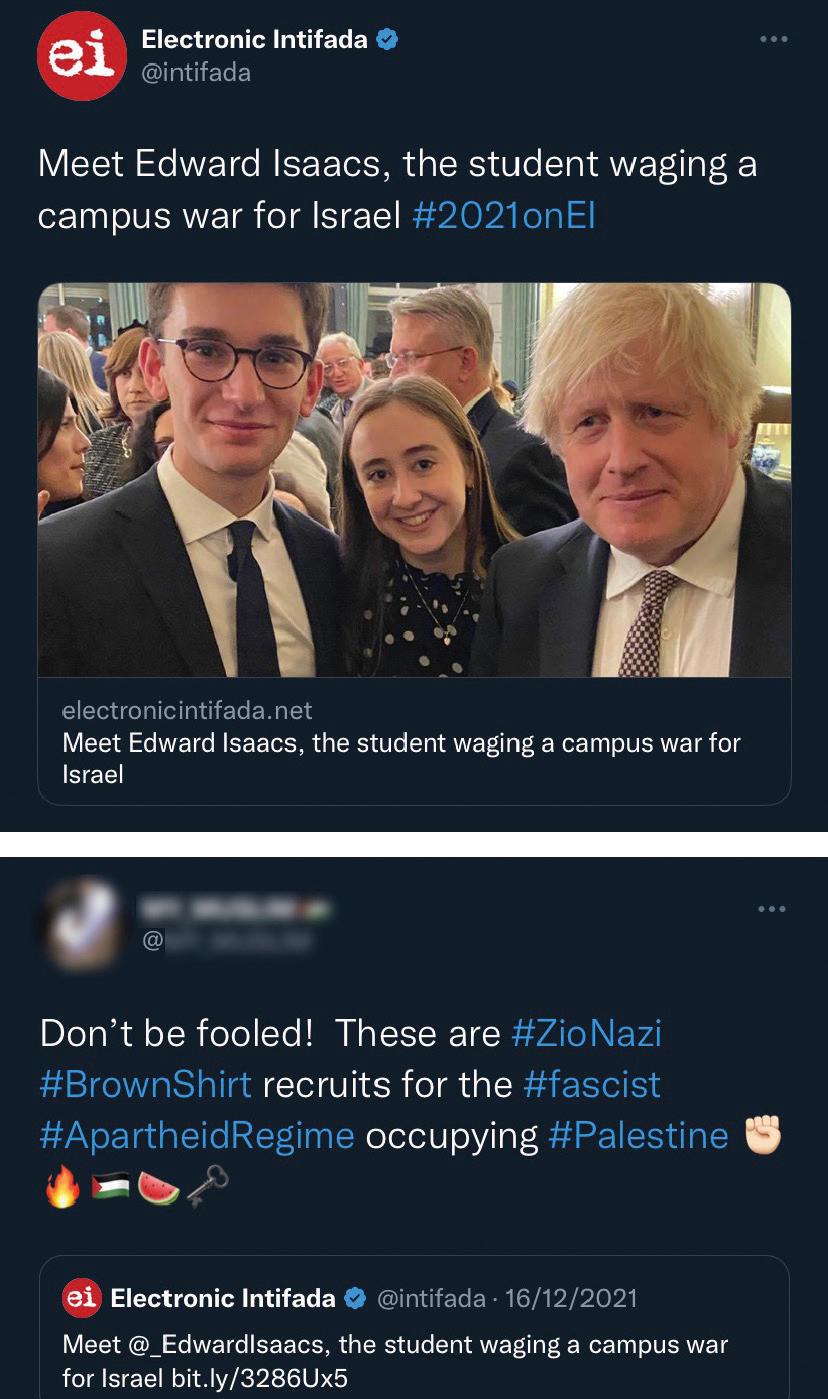Image resolution: width=828 pixels, height=1399 pixels.
Task: Open the #2021onEI hashtag
Action: [x=503, y=216]
